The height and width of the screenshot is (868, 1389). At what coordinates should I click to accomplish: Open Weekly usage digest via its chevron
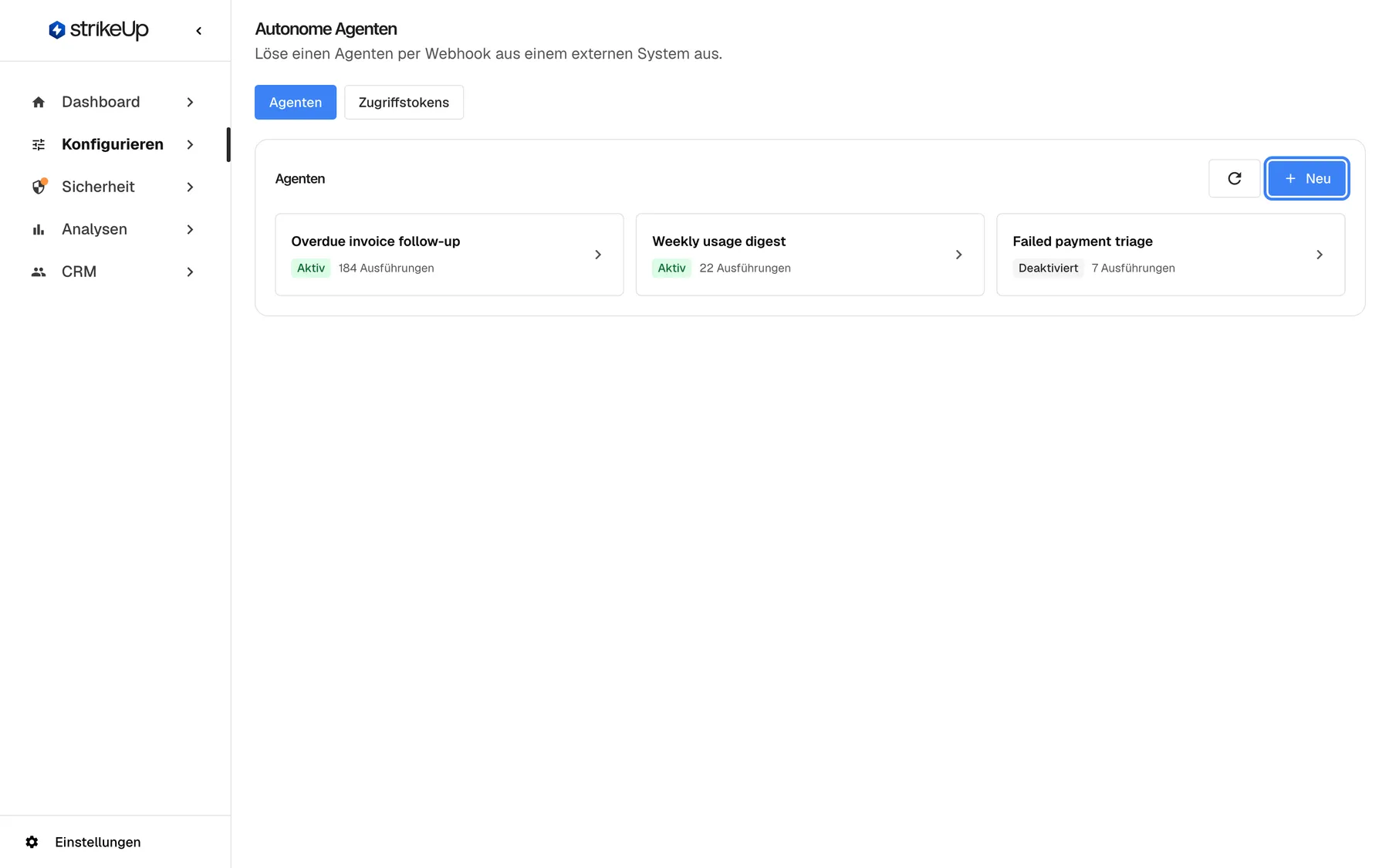coord(958,255)
